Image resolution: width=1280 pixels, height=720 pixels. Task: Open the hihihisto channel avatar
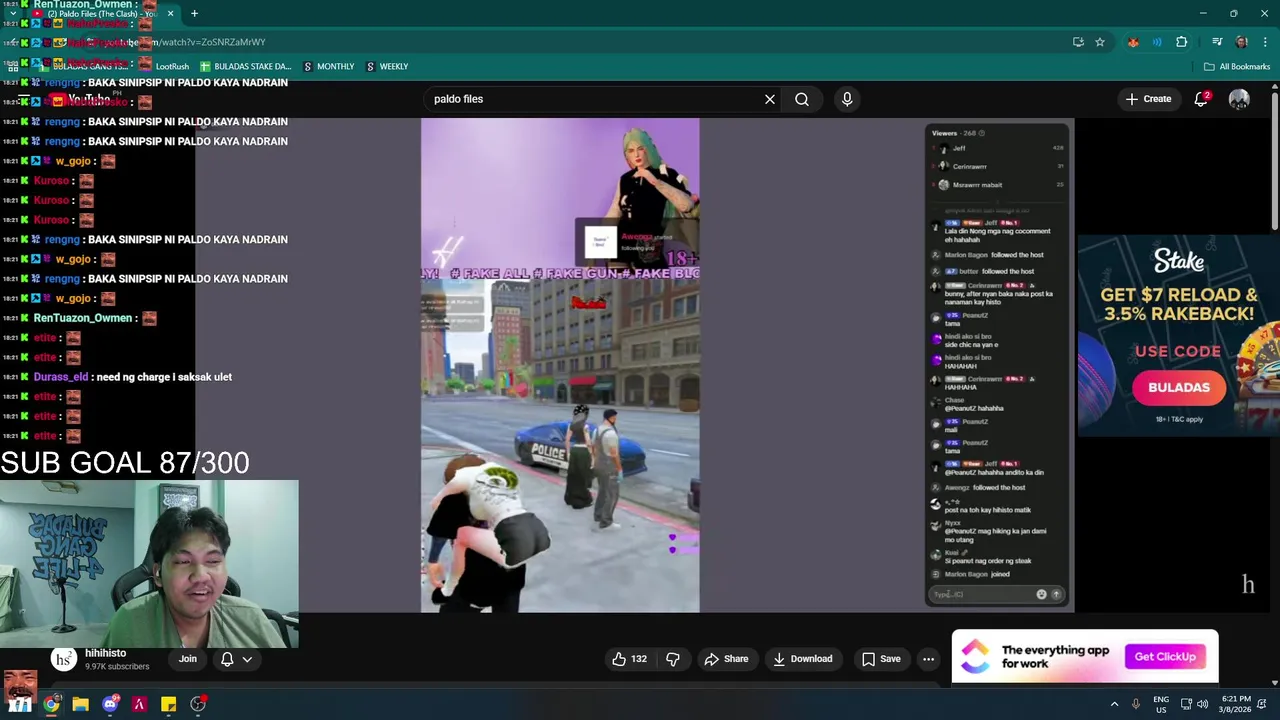[64, 659]
